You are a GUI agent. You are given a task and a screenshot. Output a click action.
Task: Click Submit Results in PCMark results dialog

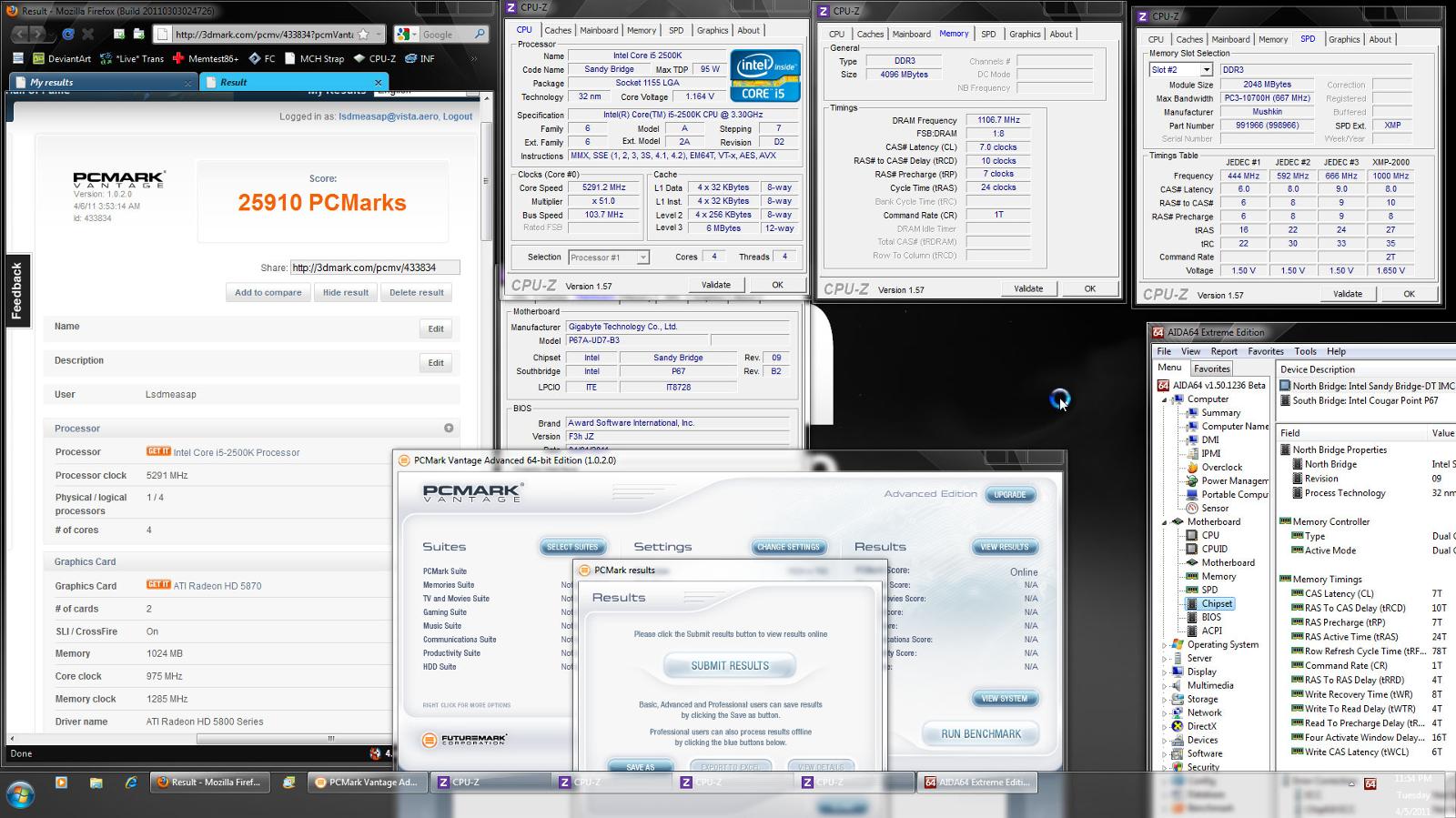(730, 666)
